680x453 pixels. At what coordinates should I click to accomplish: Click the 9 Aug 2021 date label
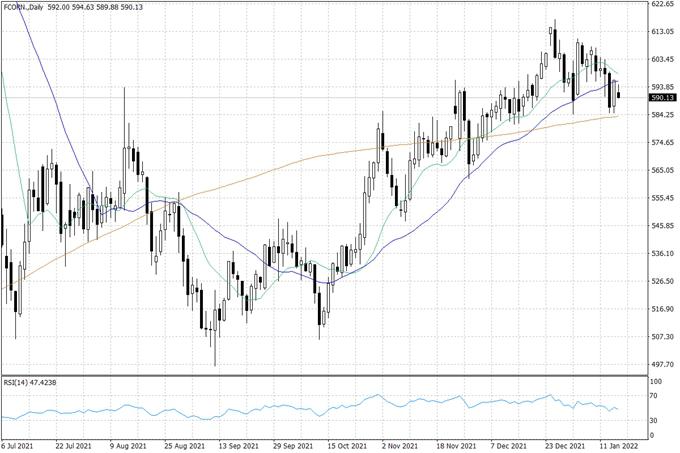(127, 445)
